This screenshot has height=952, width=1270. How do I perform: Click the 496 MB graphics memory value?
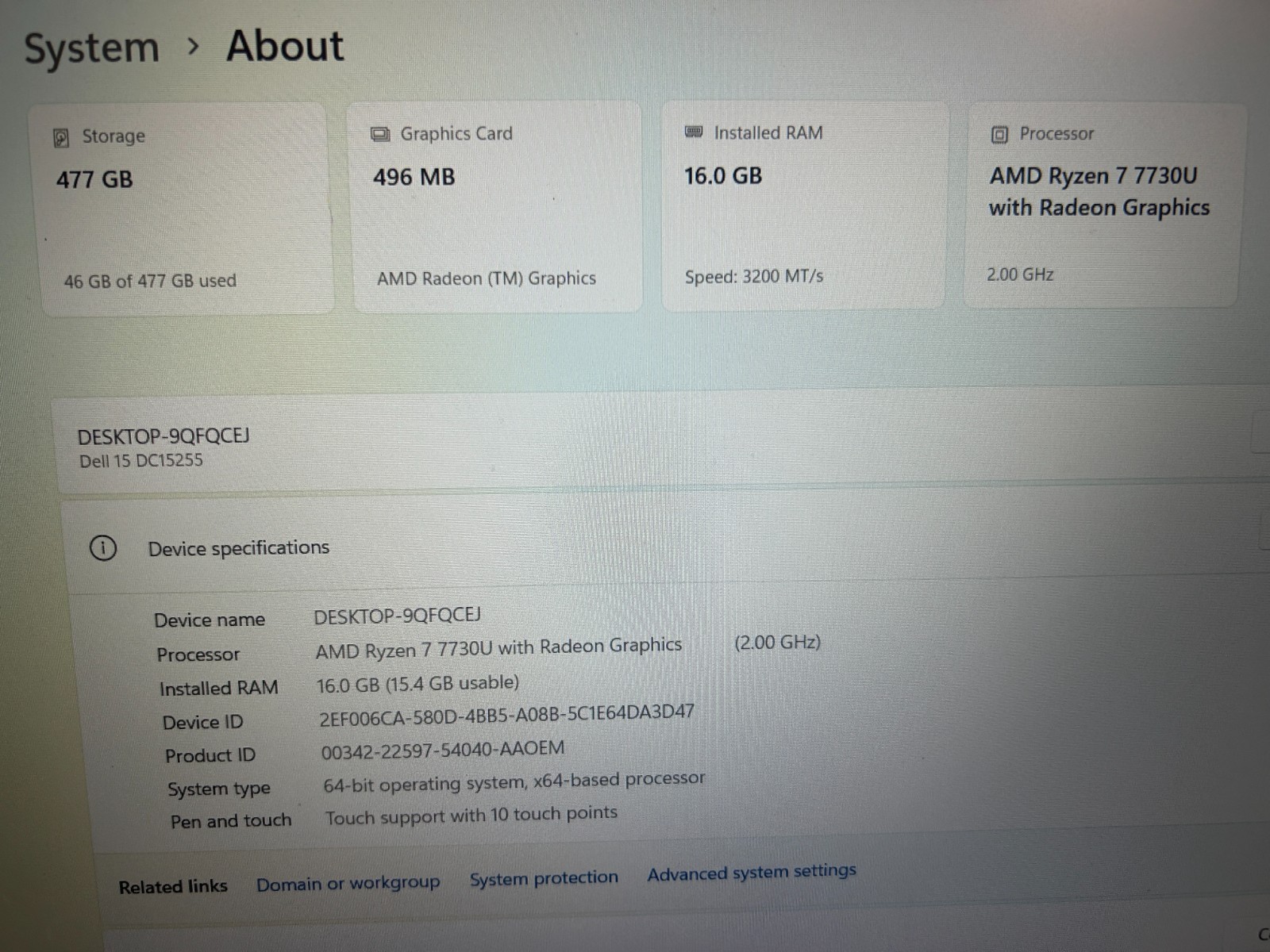414,177
